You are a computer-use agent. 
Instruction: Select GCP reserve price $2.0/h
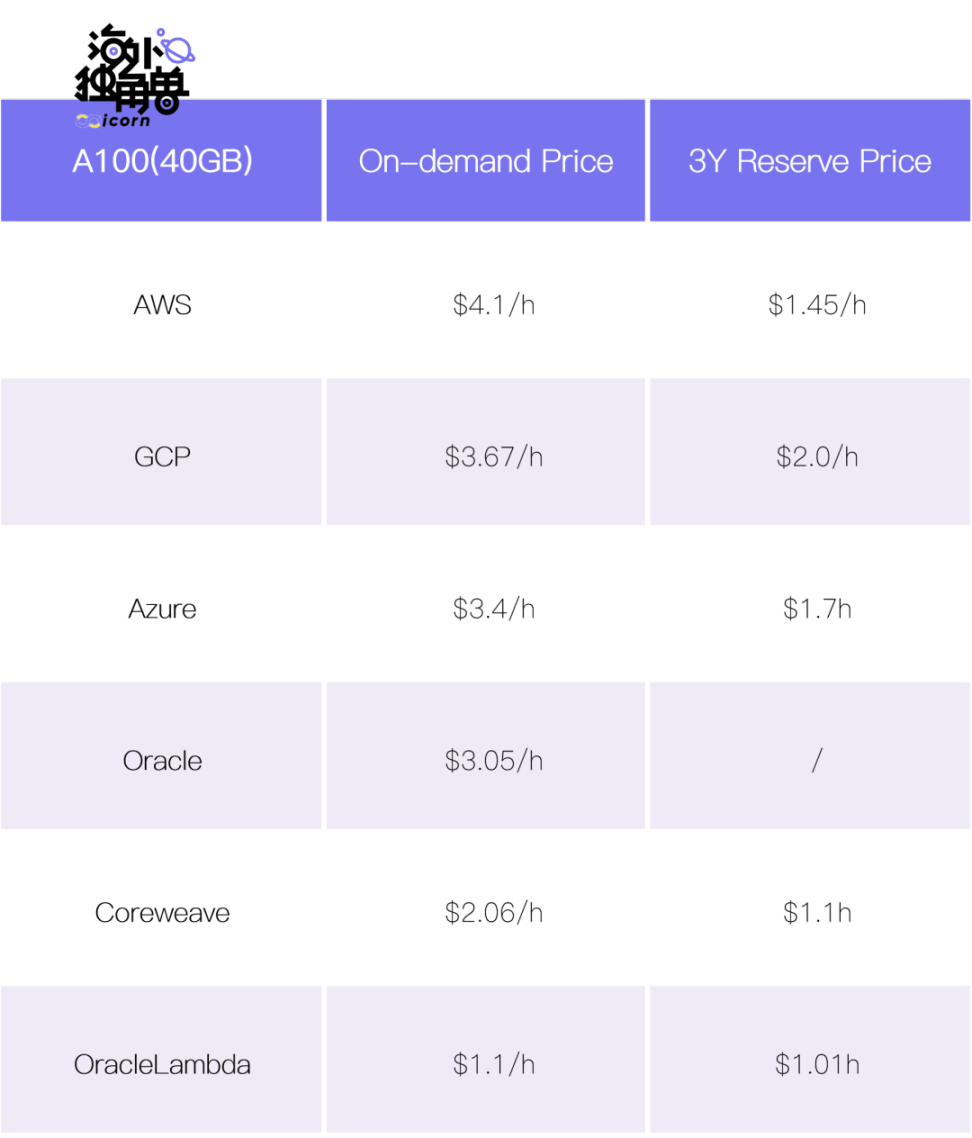[817, 457]
